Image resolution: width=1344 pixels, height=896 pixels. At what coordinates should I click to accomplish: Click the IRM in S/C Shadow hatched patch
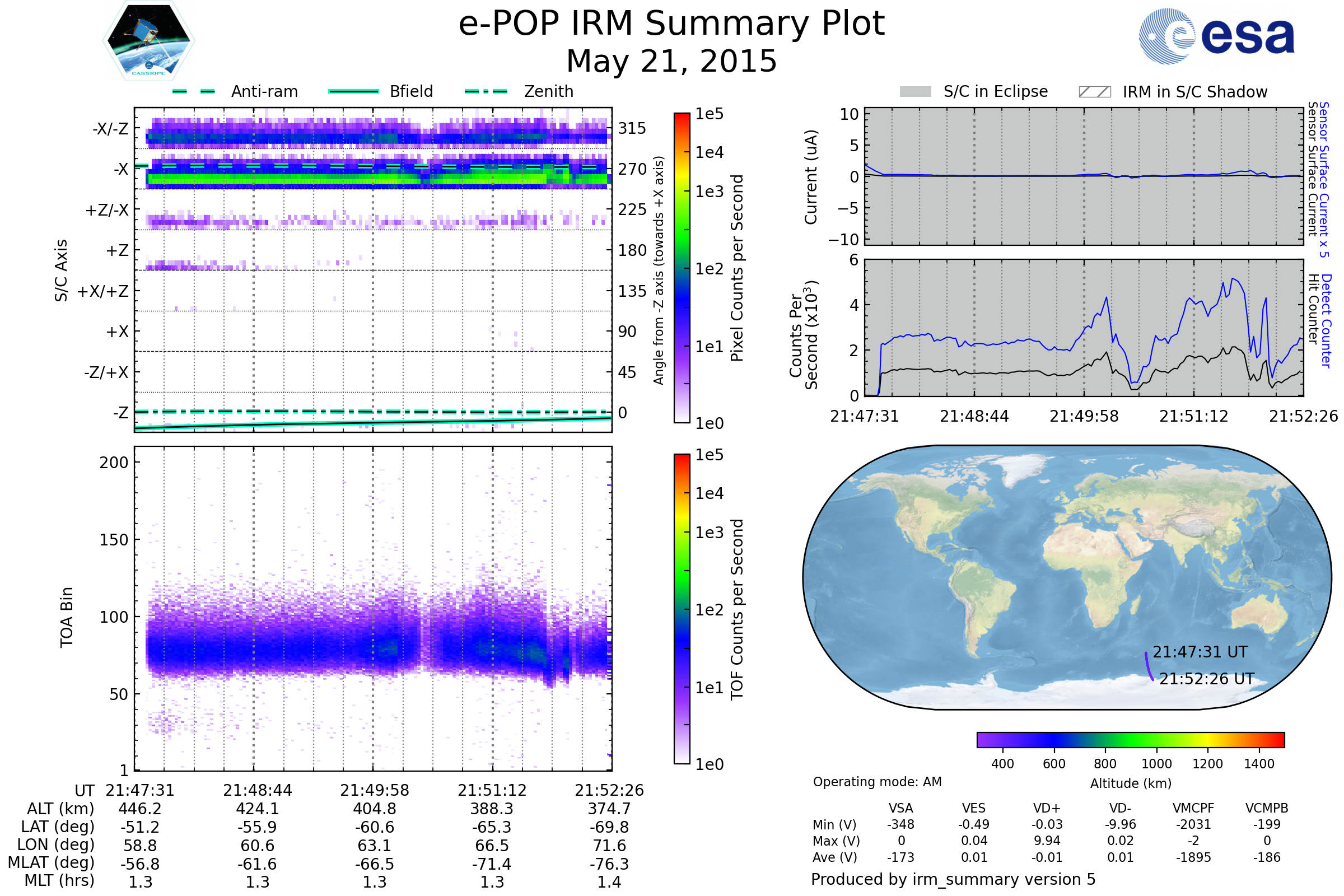point(1094,92)
